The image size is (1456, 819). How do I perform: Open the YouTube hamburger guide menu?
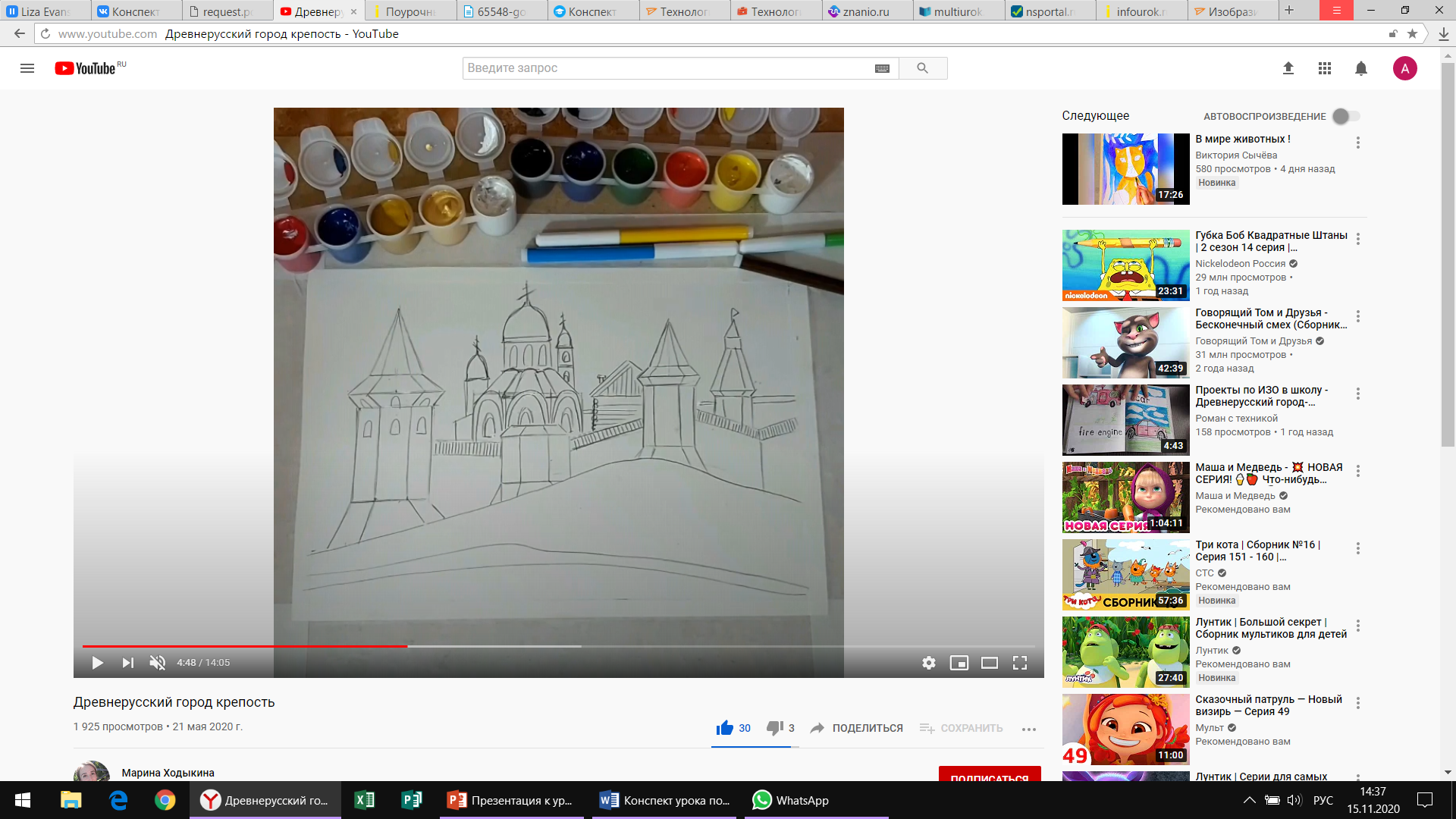click(27, 68)
